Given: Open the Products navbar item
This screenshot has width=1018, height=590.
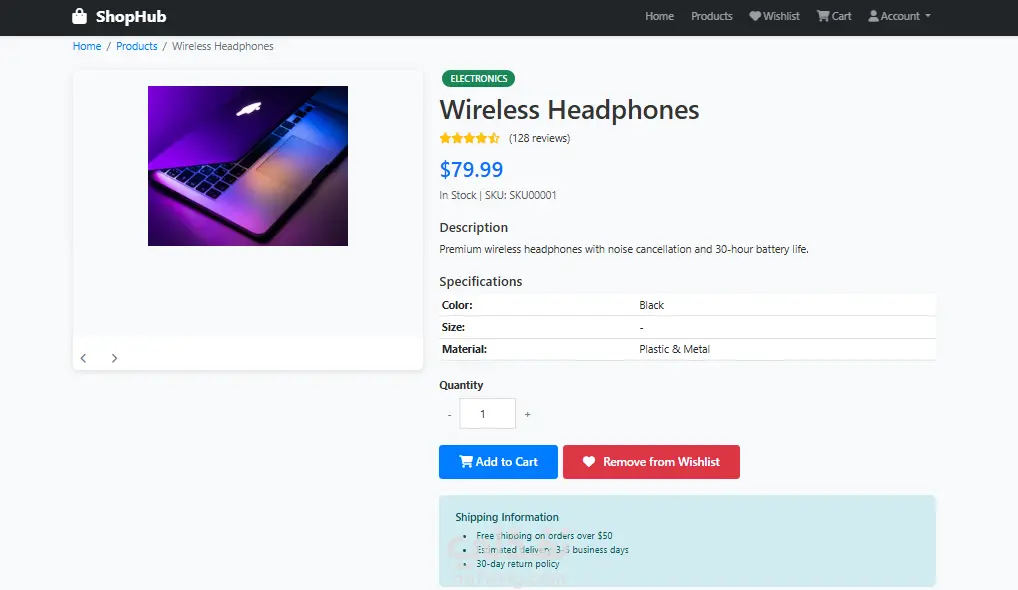Looking at the screenshot, I should (711, 16).
